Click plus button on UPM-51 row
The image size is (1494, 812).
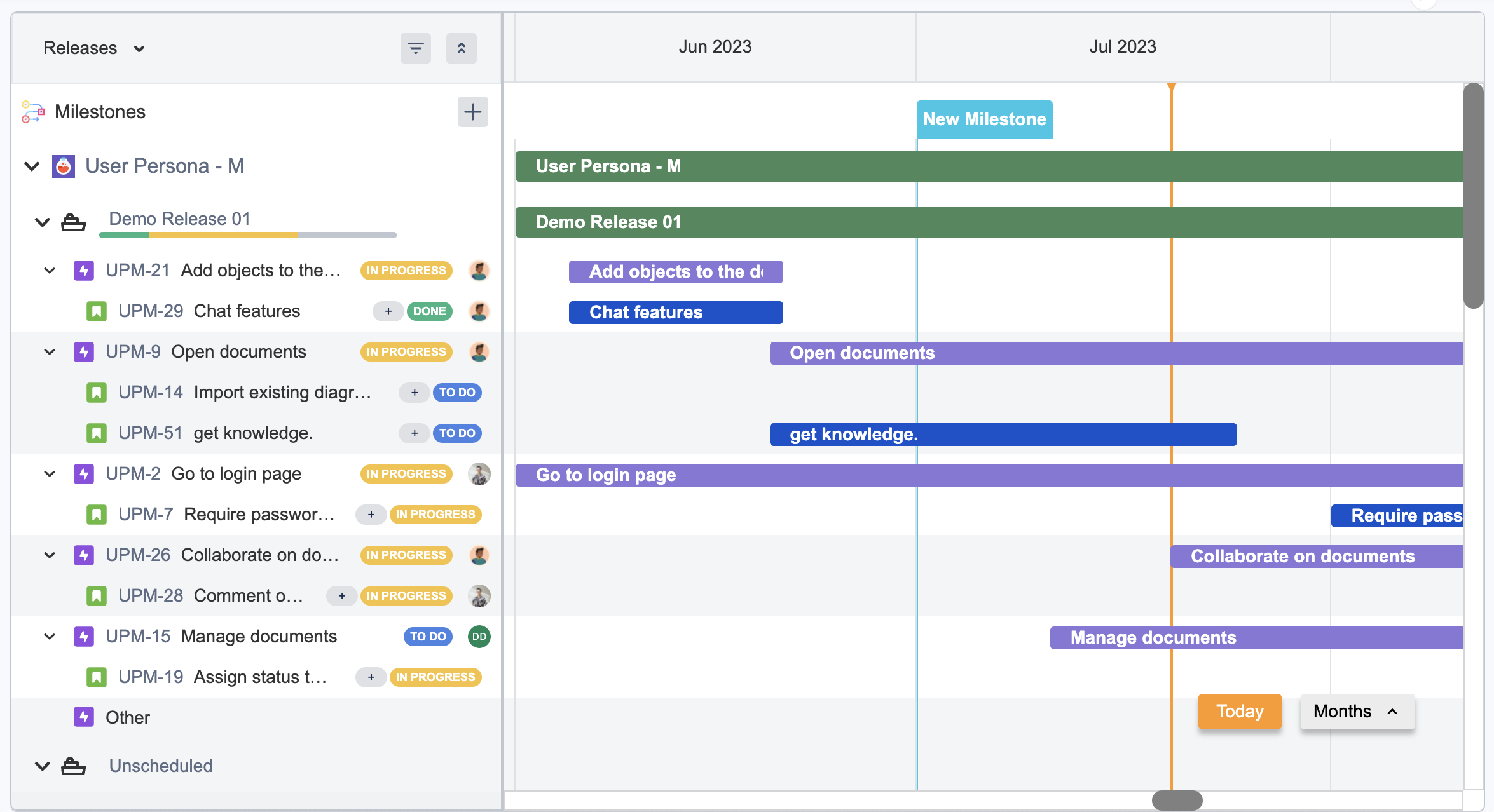415,433
